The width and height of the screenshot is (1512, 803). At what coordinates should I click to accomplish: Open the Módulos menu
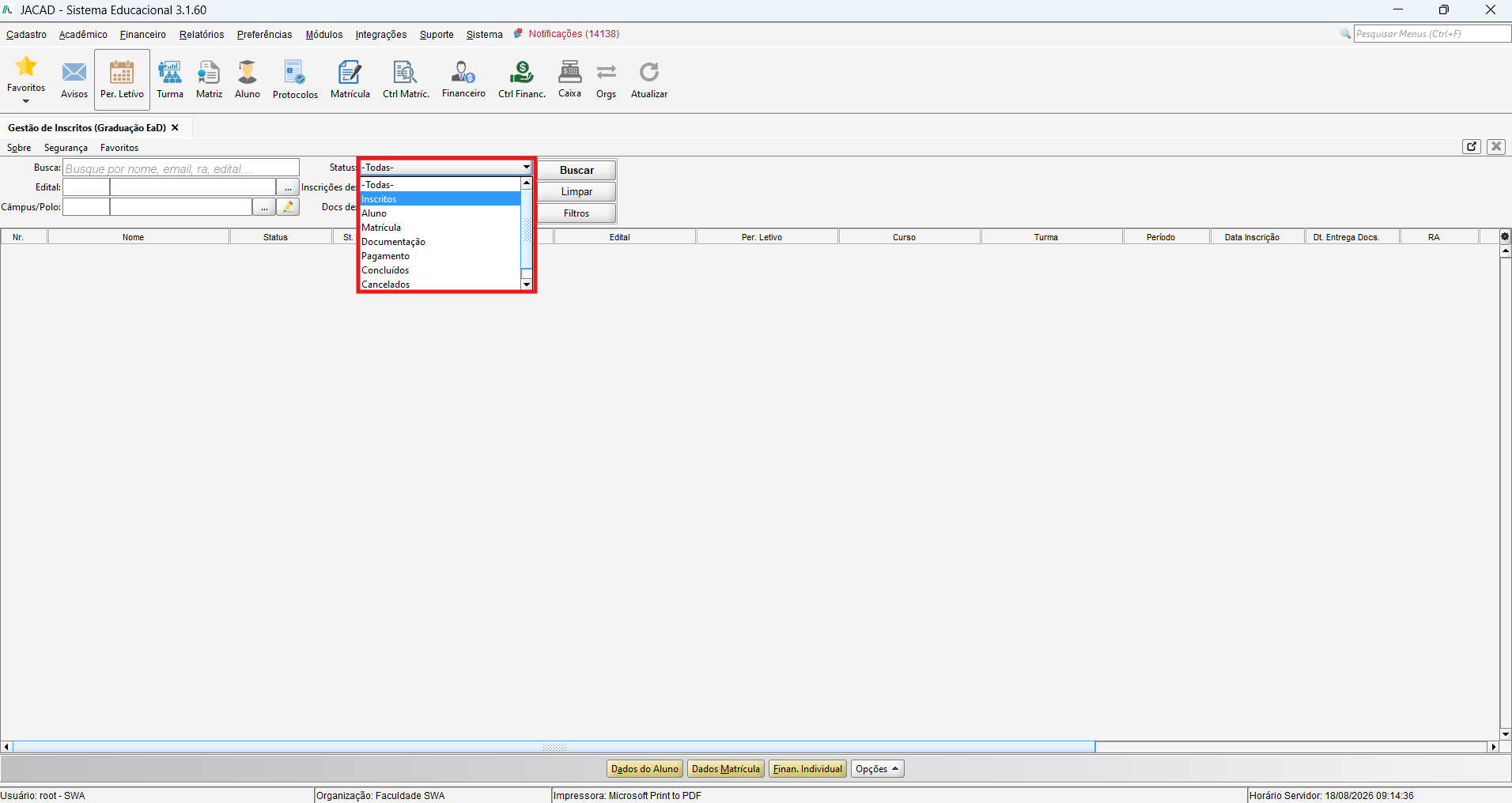click(324, 35)
